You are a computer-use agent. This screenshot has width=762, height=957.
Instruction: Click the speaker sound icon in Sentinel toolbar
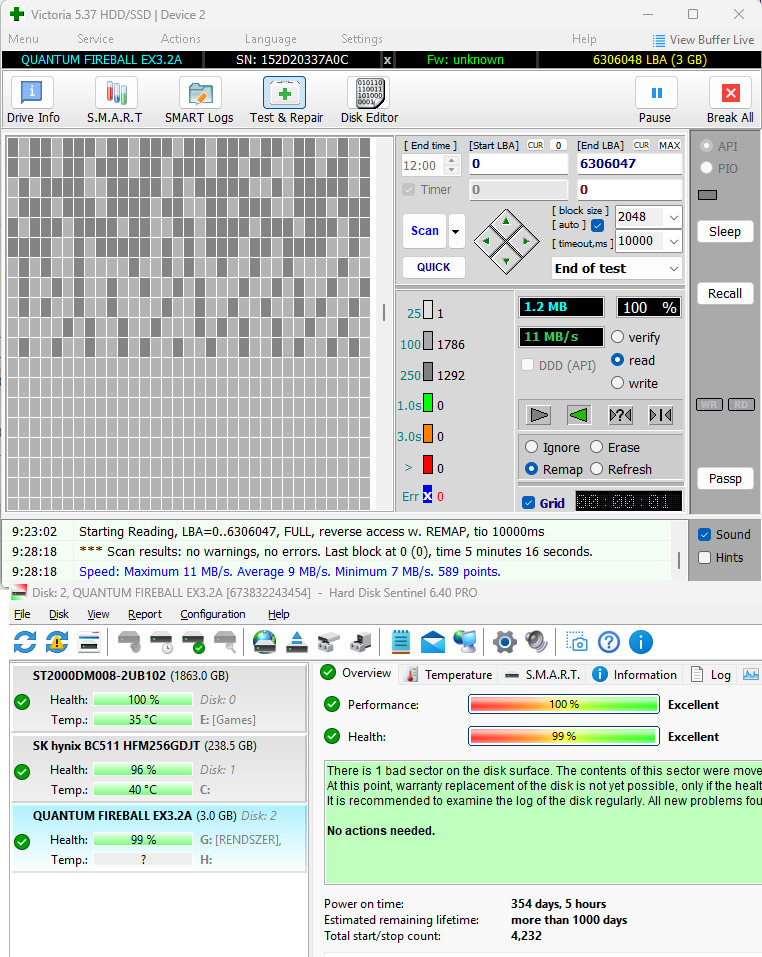tap(536, 642)
